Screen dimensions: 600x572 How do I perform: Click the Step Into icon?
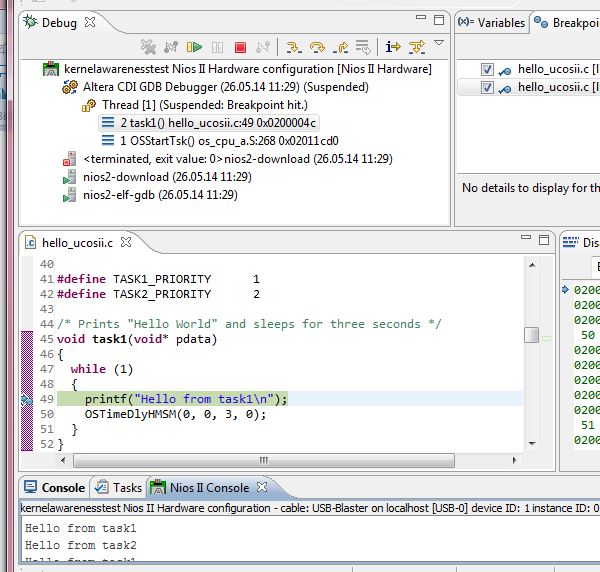293,46
